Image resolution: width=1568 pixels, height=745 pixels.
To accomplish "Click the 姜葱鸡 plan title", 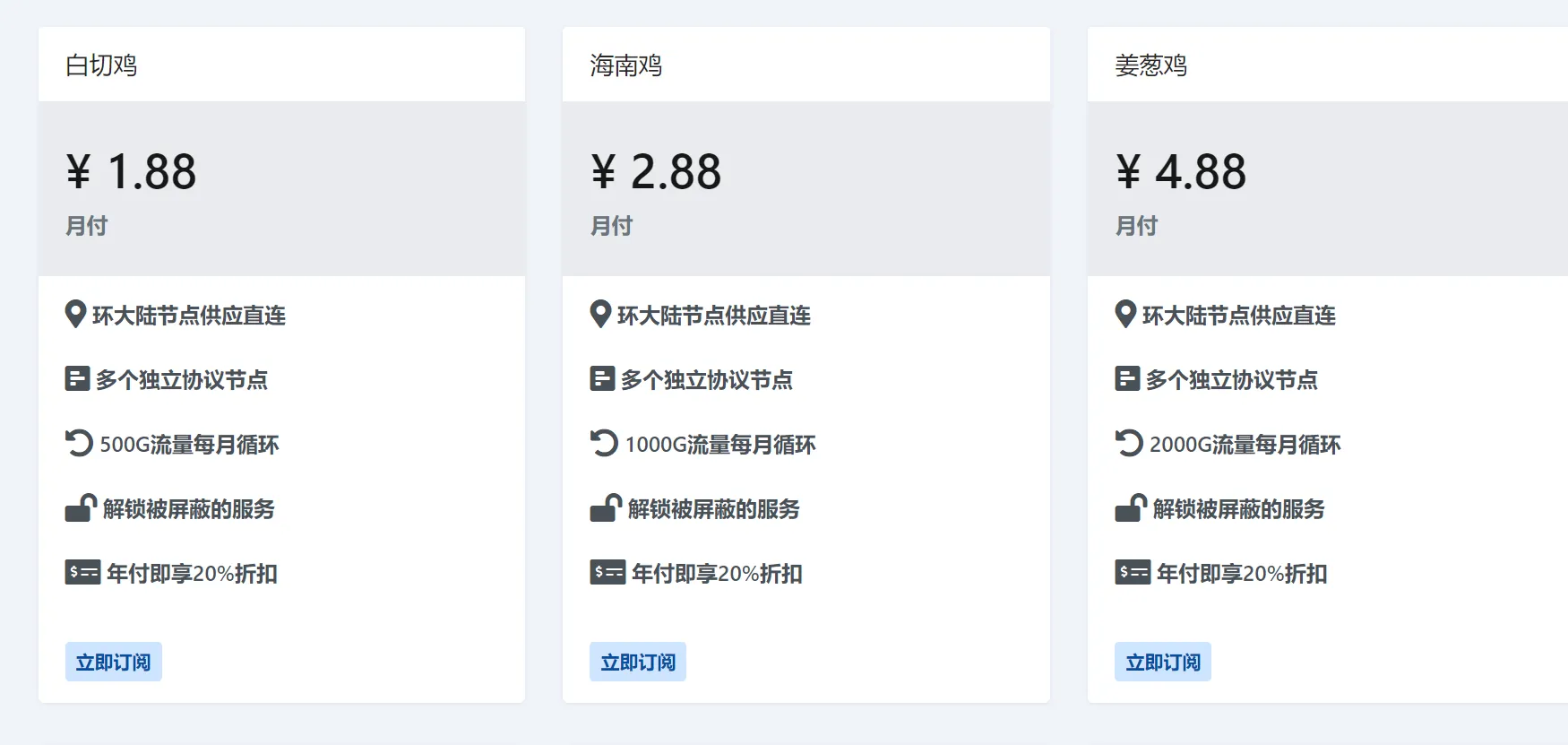I will pos(1151,65).
